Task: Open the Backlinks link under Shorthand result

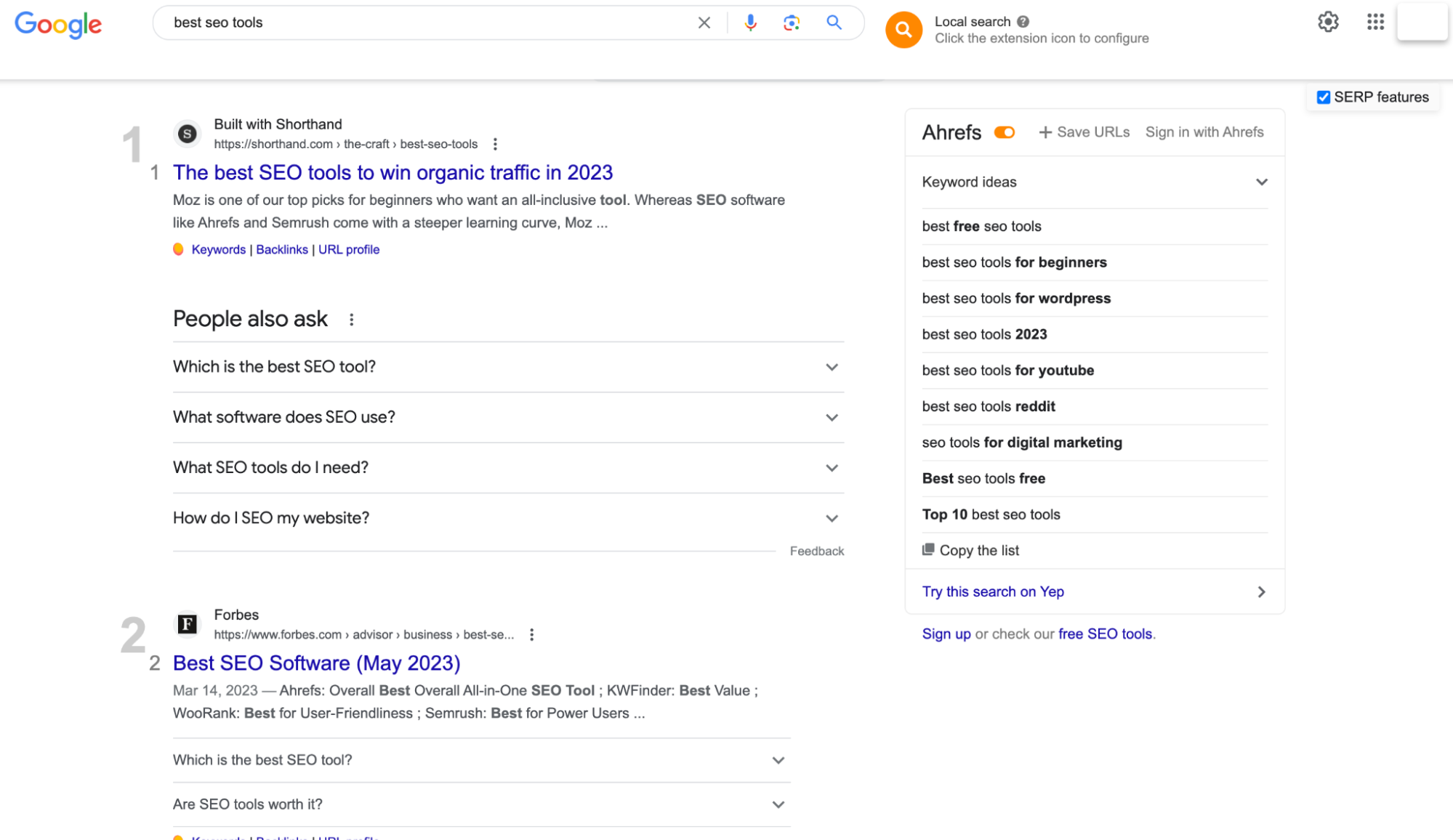Action: [x=281, y=249]
